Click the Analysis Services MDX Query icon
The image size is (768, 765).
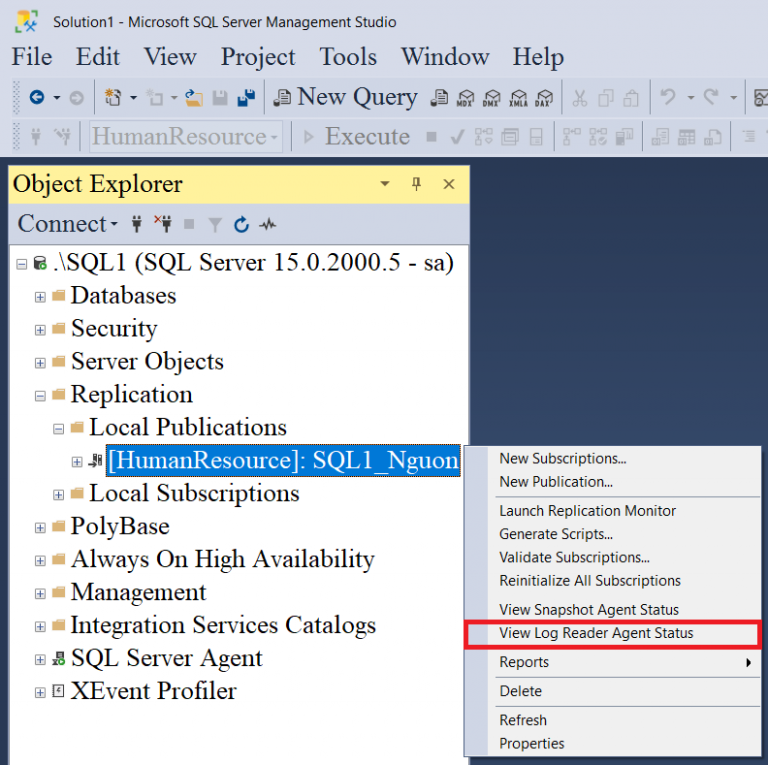tap(465, 98)
